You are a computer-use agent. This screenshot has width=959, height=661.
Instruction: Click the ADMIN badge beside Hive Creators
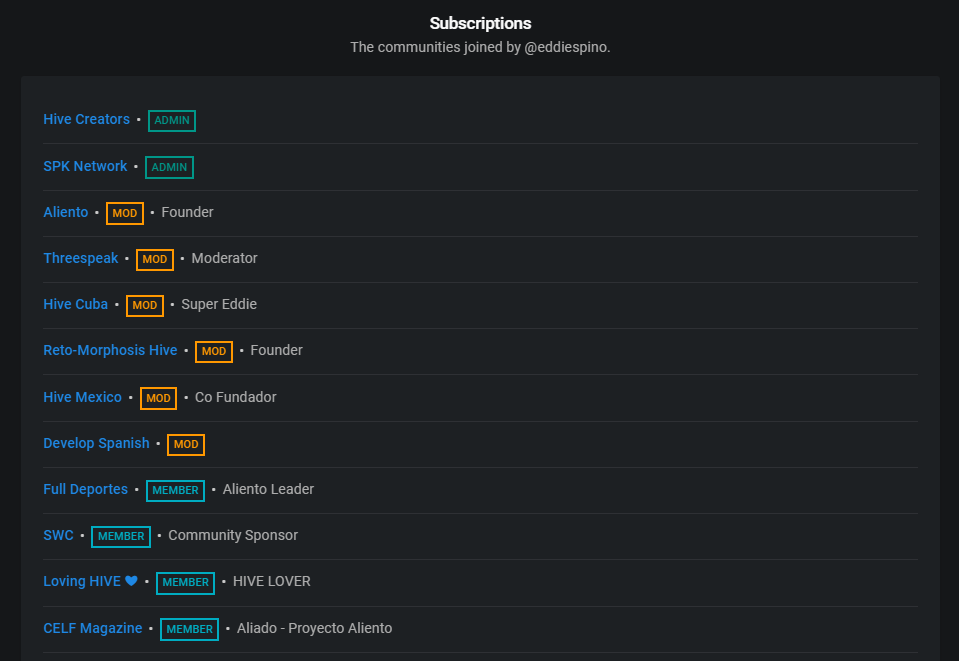172,120
